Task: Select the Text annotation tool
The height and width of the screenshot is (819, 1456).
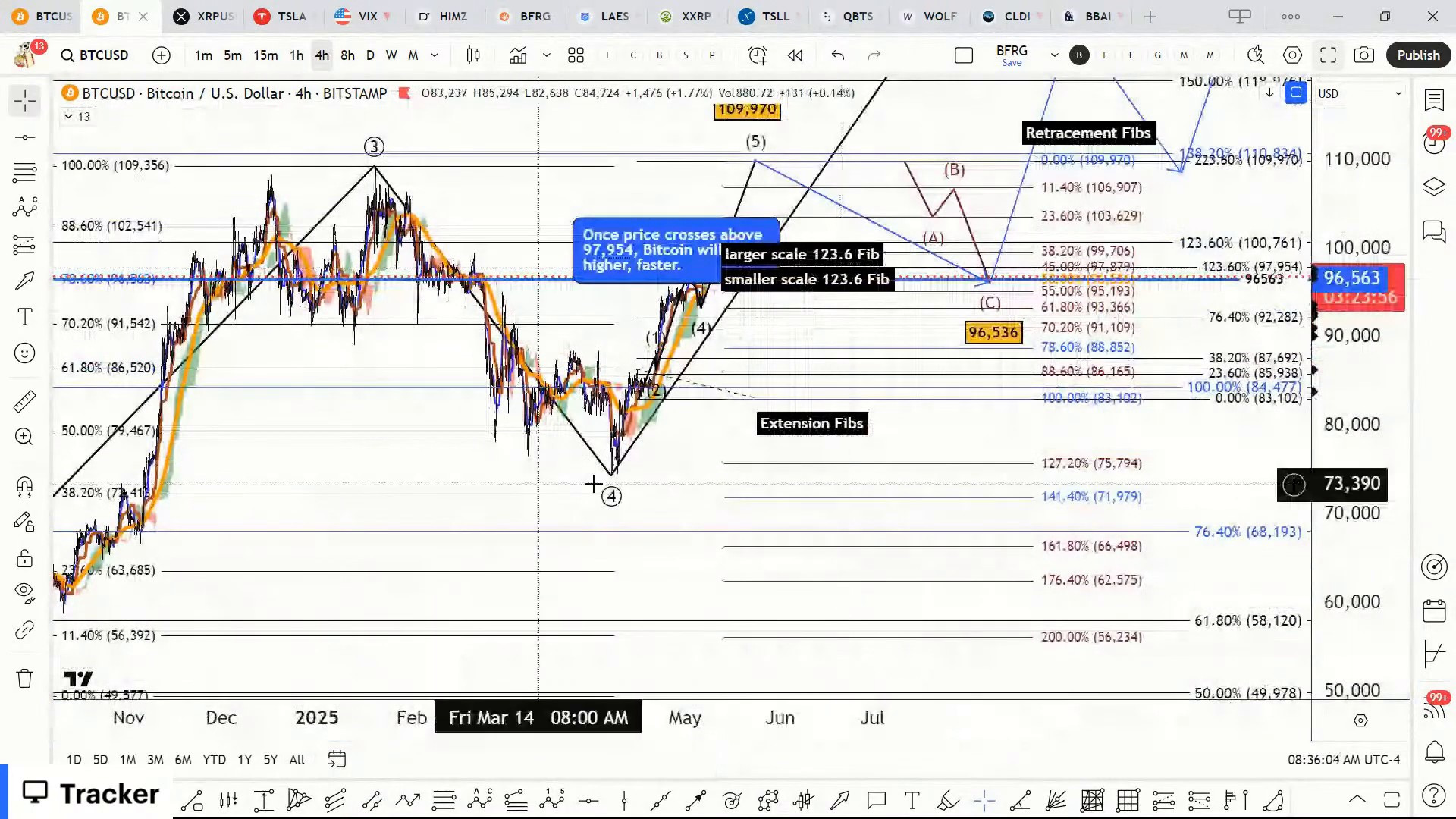Action: (x=24, y=317)
